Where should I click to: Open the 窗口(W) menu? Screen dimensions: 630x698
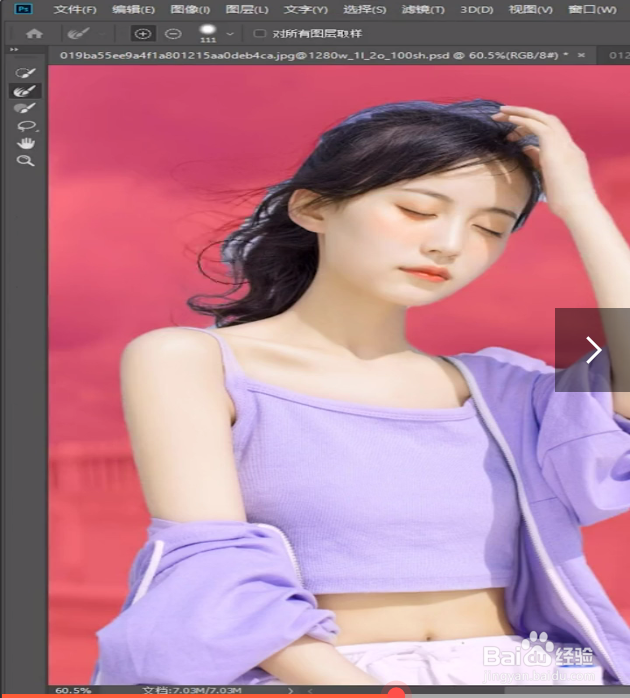(x=592, y=9)
